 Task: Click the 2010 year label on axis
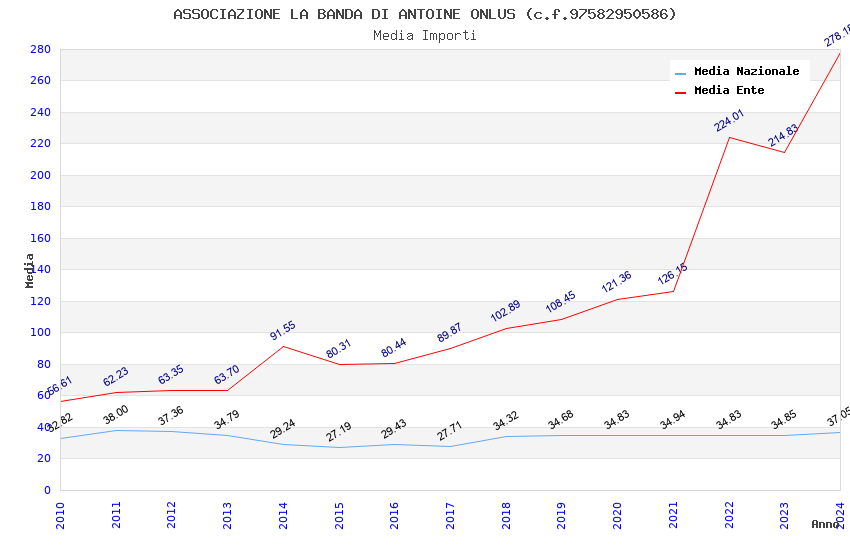point(60,515)
